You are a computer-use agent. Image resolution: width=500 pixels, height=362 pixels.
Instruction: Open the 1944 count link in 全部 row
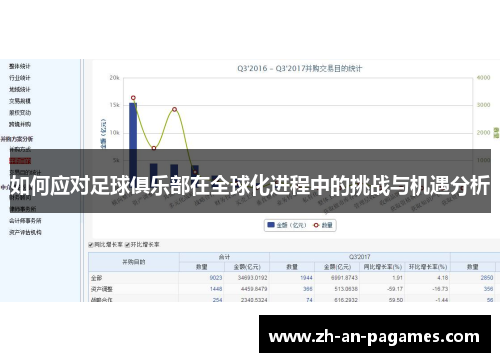(x=306, y=278)
